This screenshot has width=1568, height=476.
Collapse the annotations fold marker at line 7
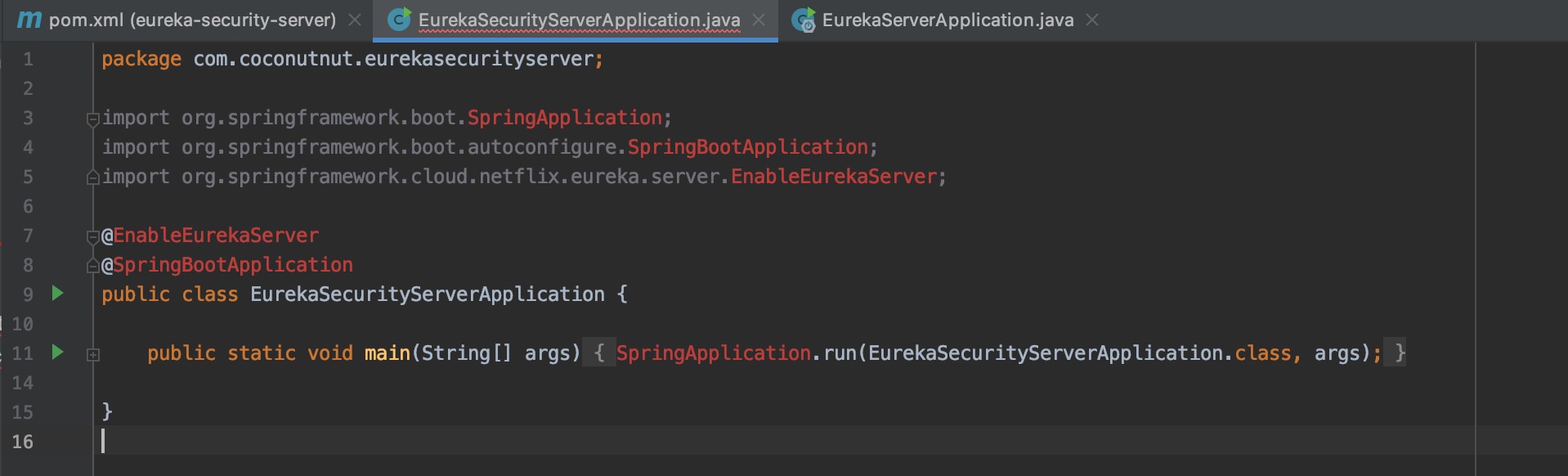(92, 236)
